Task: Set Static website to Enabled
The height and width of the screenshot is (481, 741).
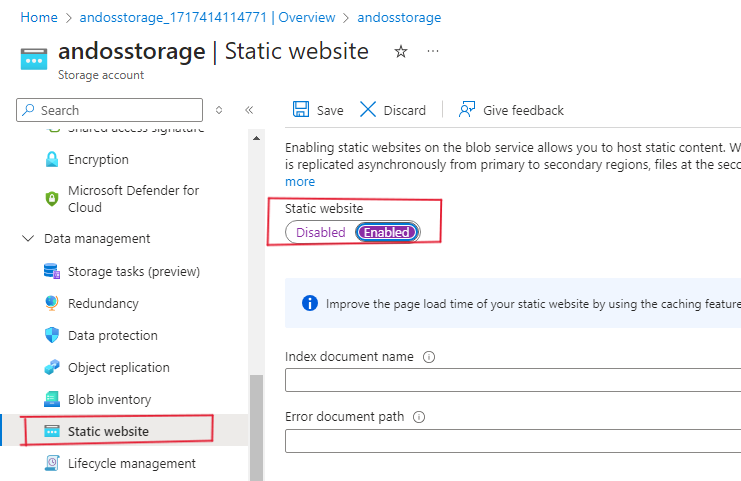Action: [387, 232]
